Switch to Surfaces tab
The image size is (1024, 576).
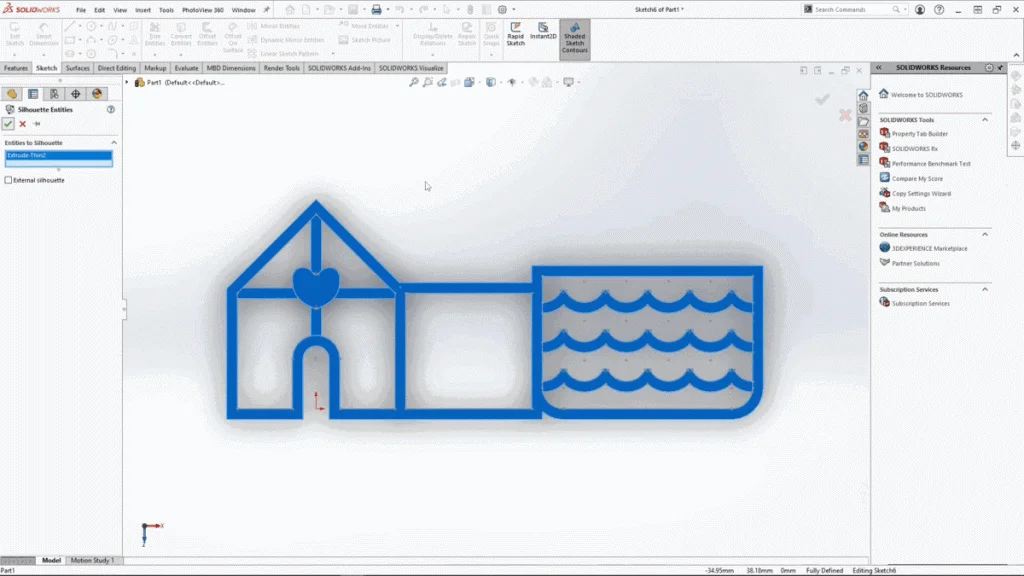point(77,68)
